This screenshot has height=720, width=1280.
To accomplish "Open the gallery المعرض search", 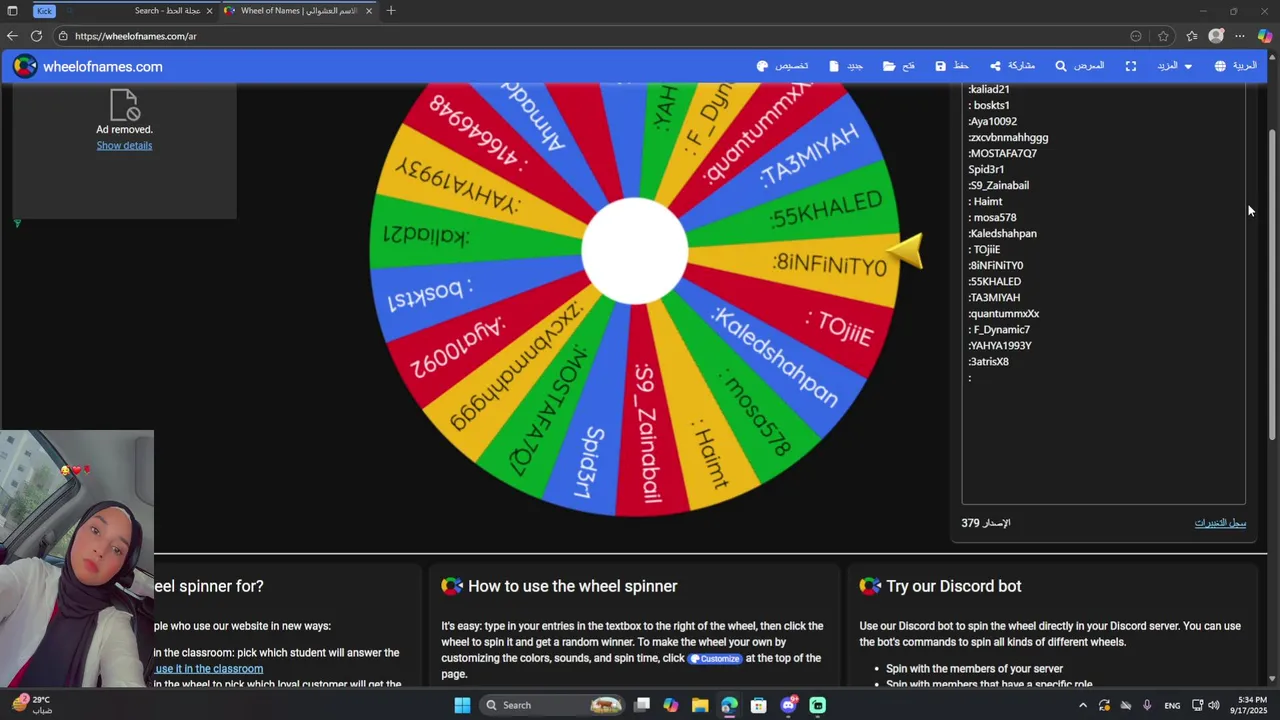I will 1080,66.
